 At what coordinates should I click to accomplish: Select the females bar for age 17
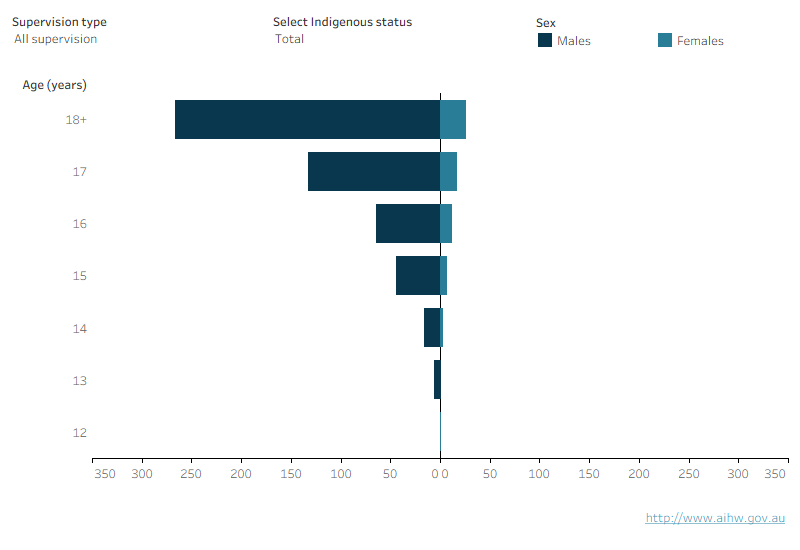[x=448, y=171]
